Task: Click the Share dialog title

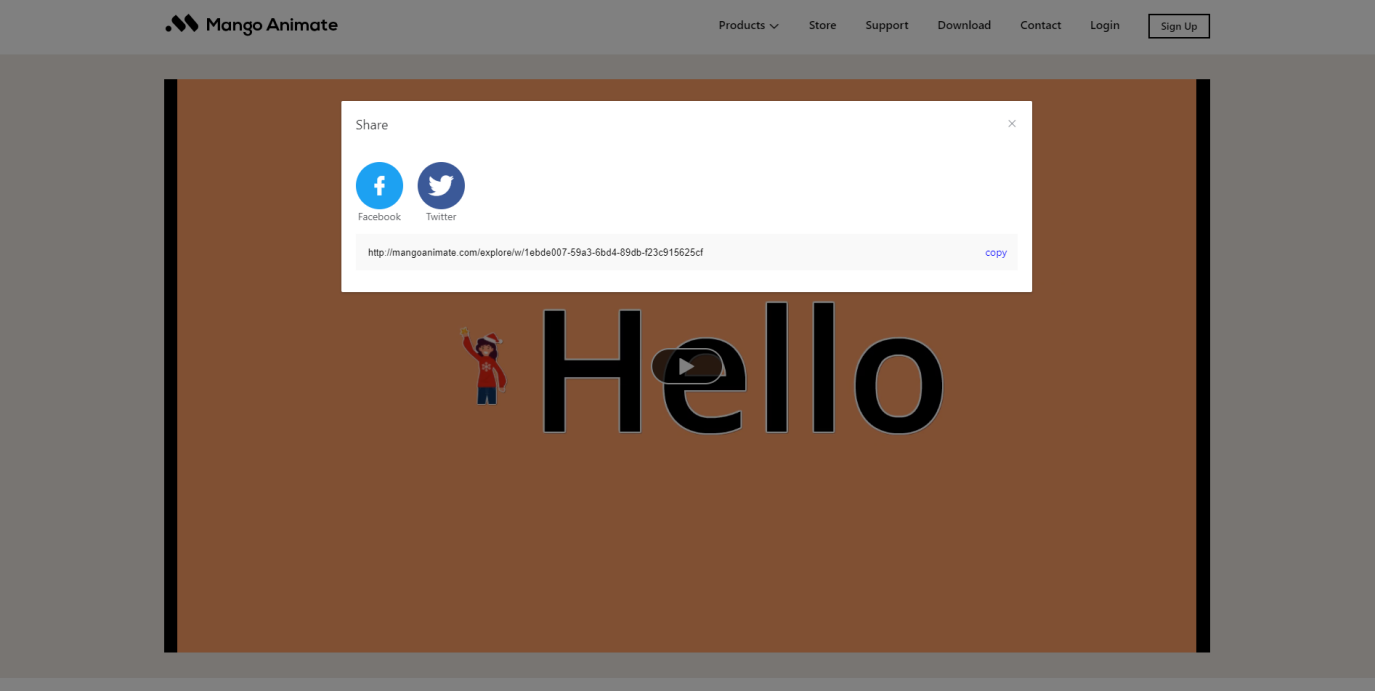Action: click(372, 125)
